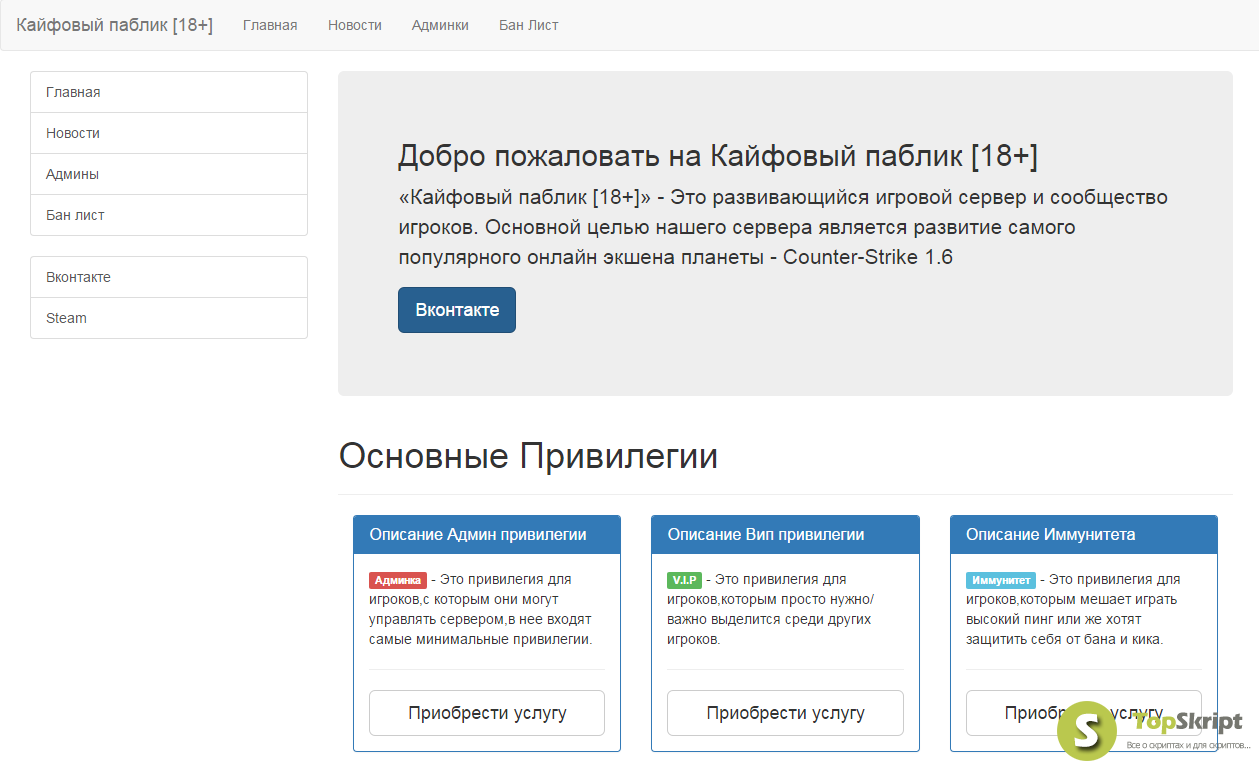Open "Бан Лист" in the top navbar
1259x768 pixels.
coord(529,25)
